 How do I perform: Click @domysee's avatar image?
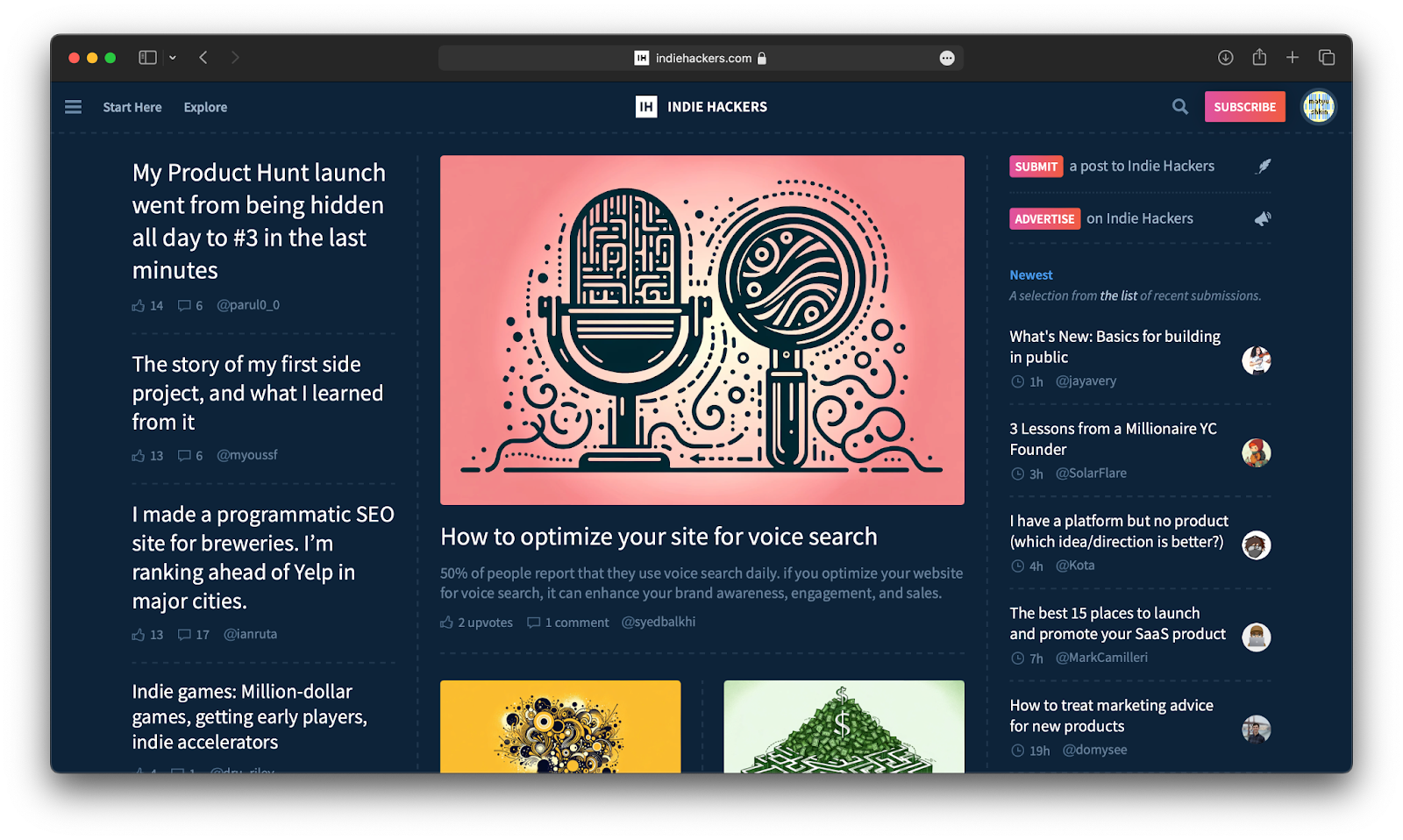(x=1257, y=730)
